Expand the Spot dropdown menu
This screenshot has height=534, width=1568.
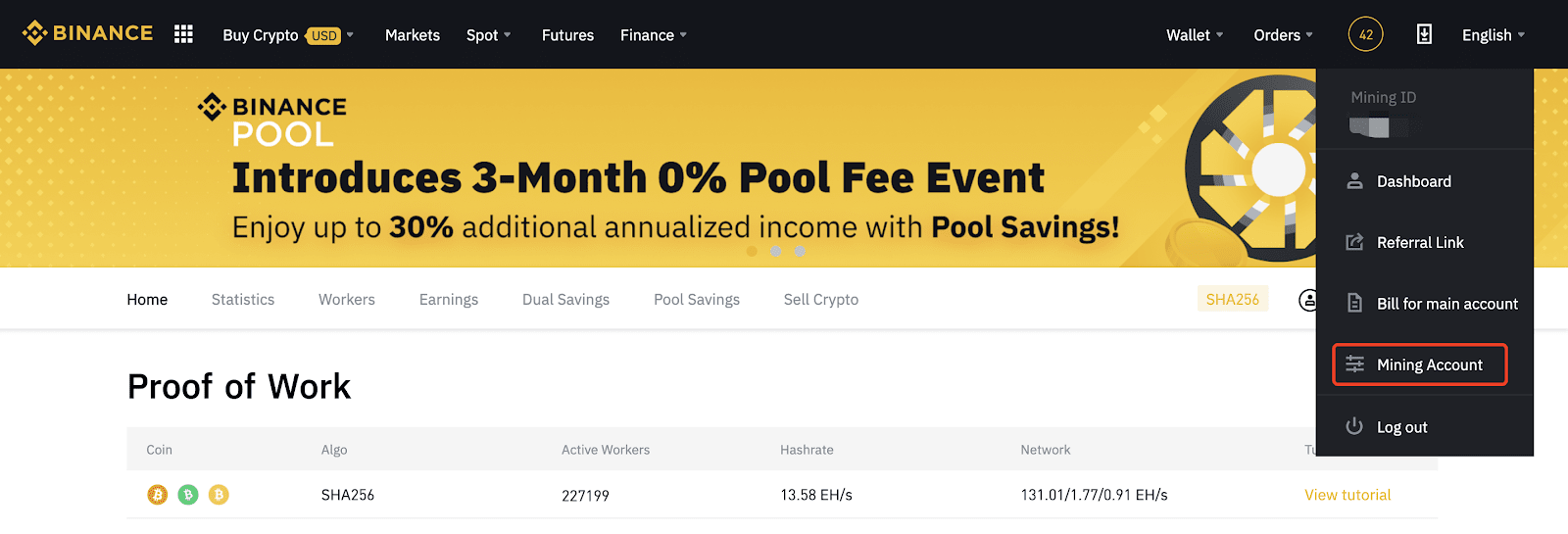(x=489, y=35)
